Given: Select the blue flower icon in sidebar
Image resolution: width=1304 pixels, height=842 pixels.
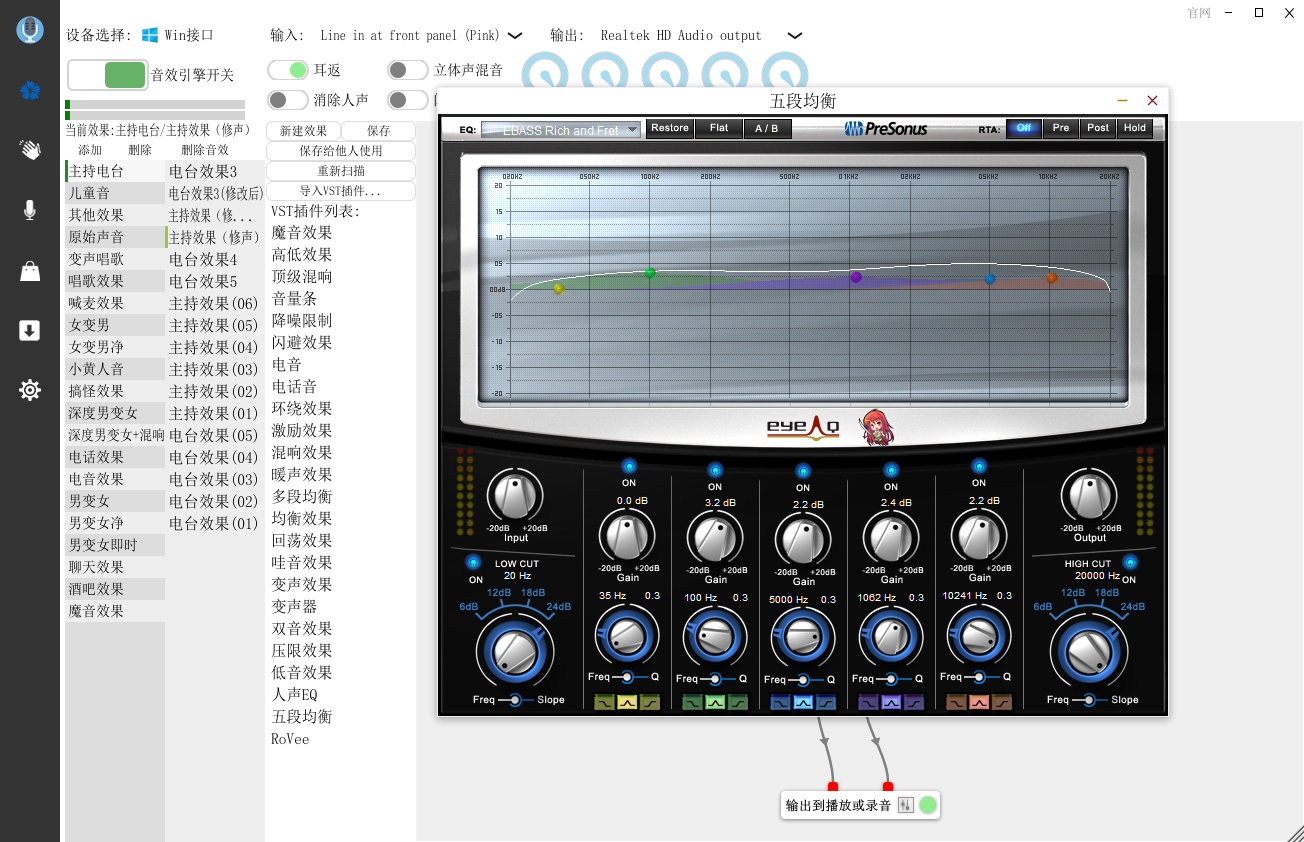Looking at the screenshot, I should 30,91.
